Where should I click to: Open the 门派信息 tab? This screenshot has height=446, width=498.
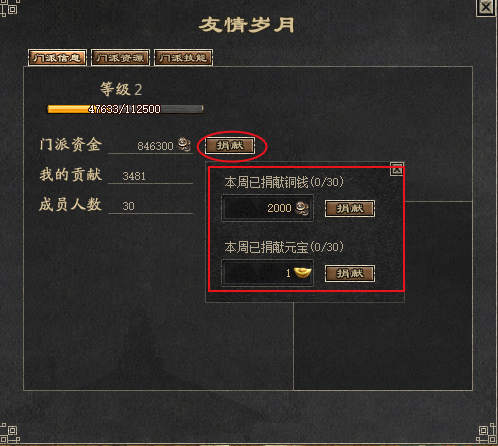coord(57,58)
